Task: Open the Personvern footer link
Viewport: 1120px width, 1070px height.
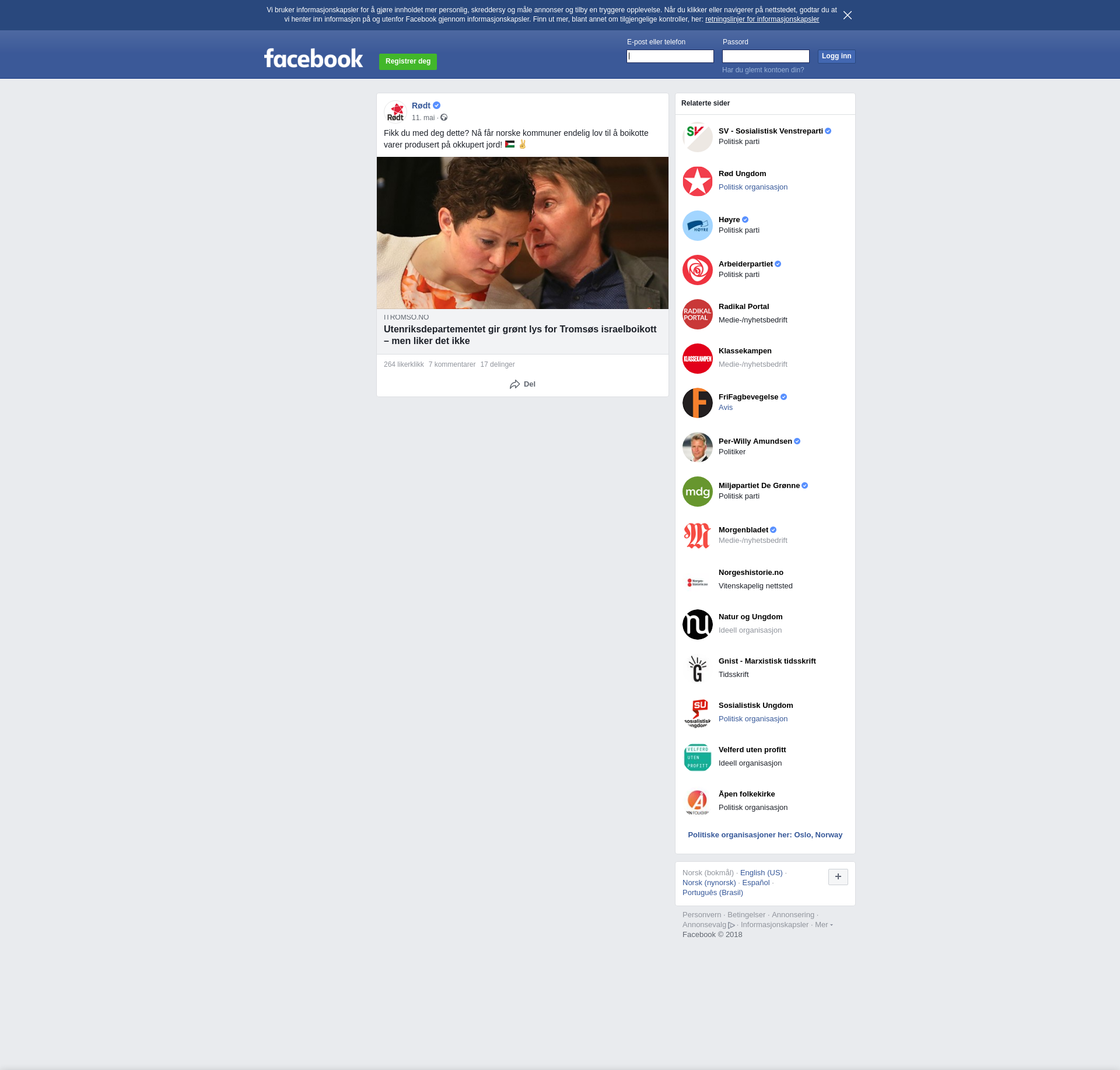Action: point(702,915)
